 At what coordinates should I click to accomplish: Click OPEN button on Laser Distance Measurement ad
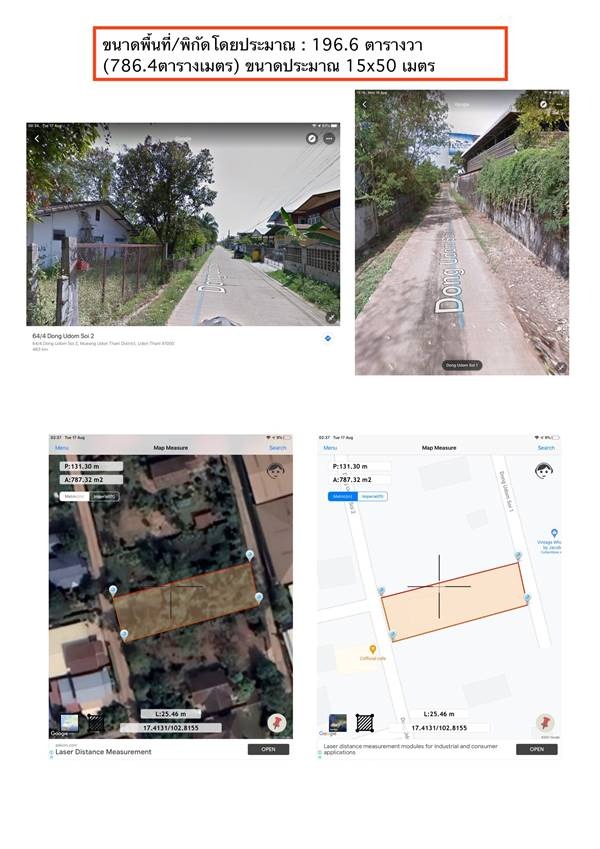(268, 749)
